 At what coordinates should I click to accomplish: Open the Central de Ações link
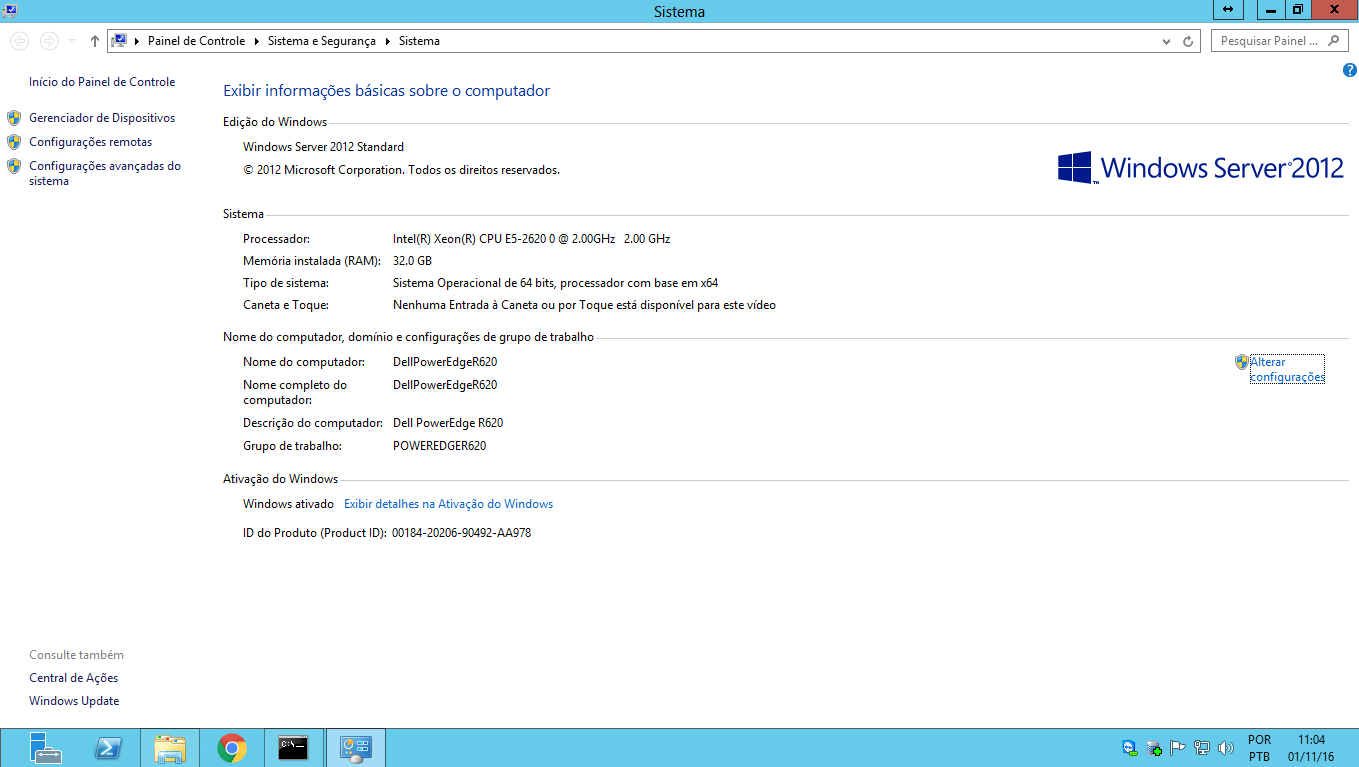(x=74, y=678)
